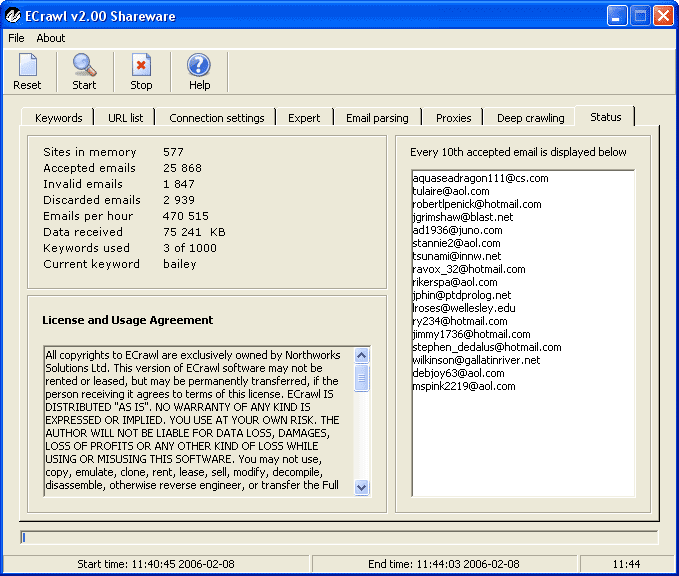679x576 pixels.
Task: Select the Expert tab
Action: (x=304, y=118)
